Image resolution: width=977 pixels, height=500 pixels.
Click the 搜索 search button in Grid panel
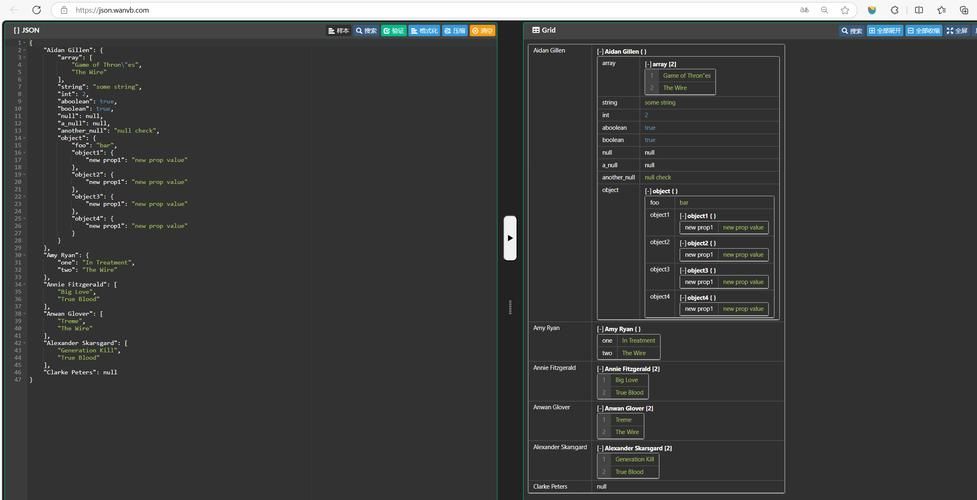click(x=852, y=31)
